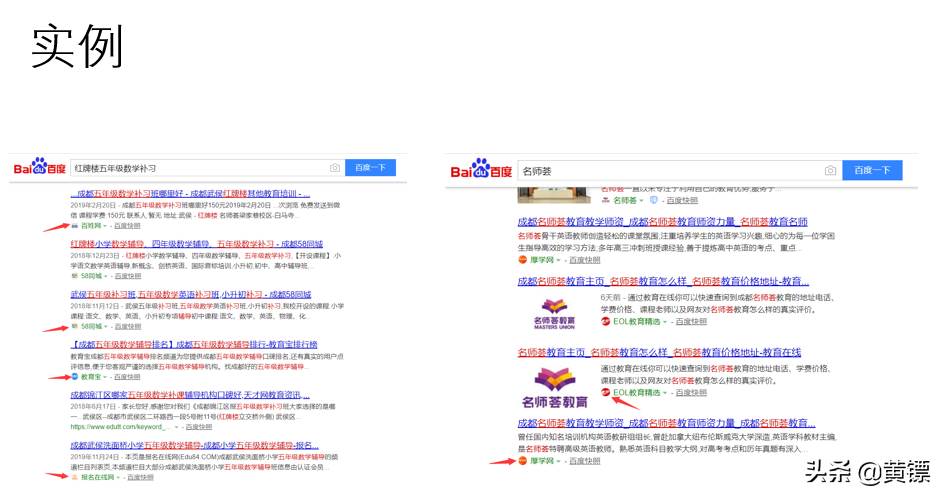The width and height of the screenshot is (945, 499).
Task: Open camera image search in 红牌楼五年级数学补习 box
Action: coord(334,168)
